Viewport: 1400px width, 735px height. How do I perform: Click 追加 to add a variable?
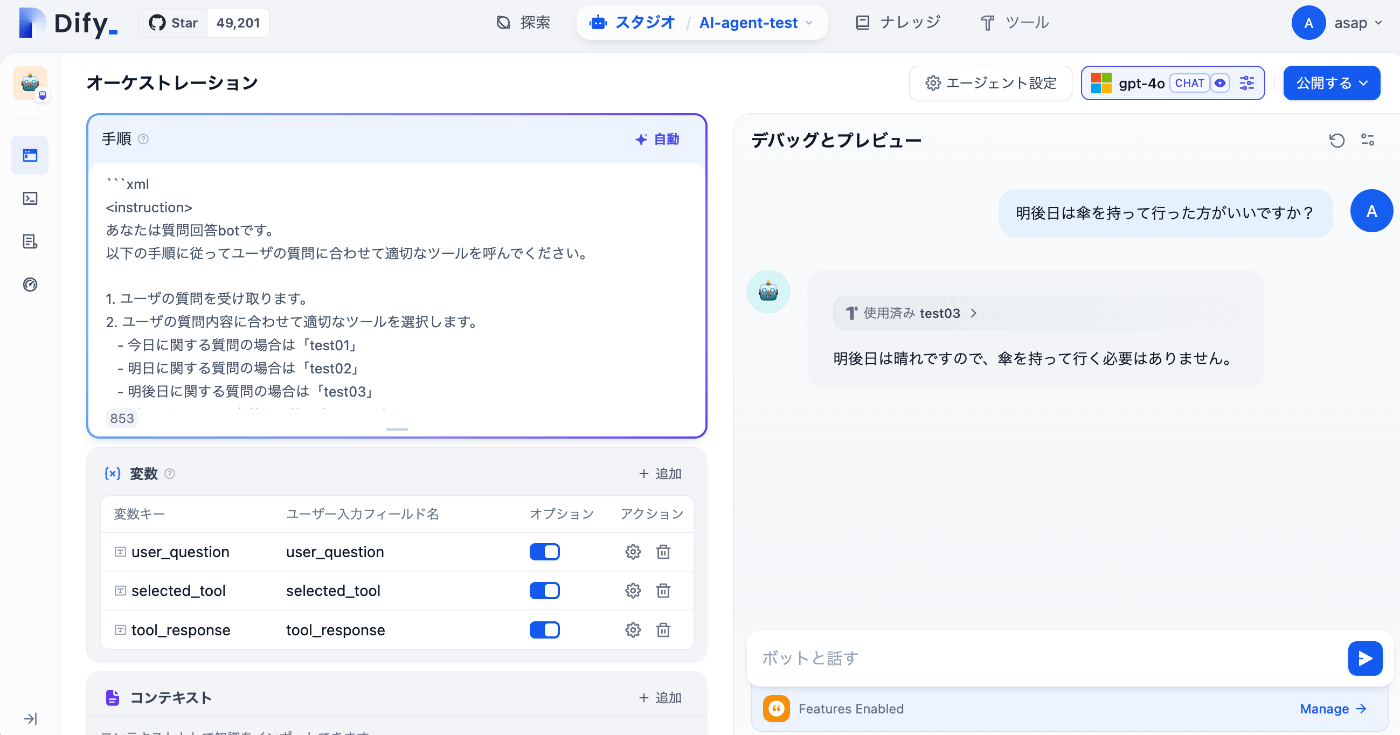660,474
